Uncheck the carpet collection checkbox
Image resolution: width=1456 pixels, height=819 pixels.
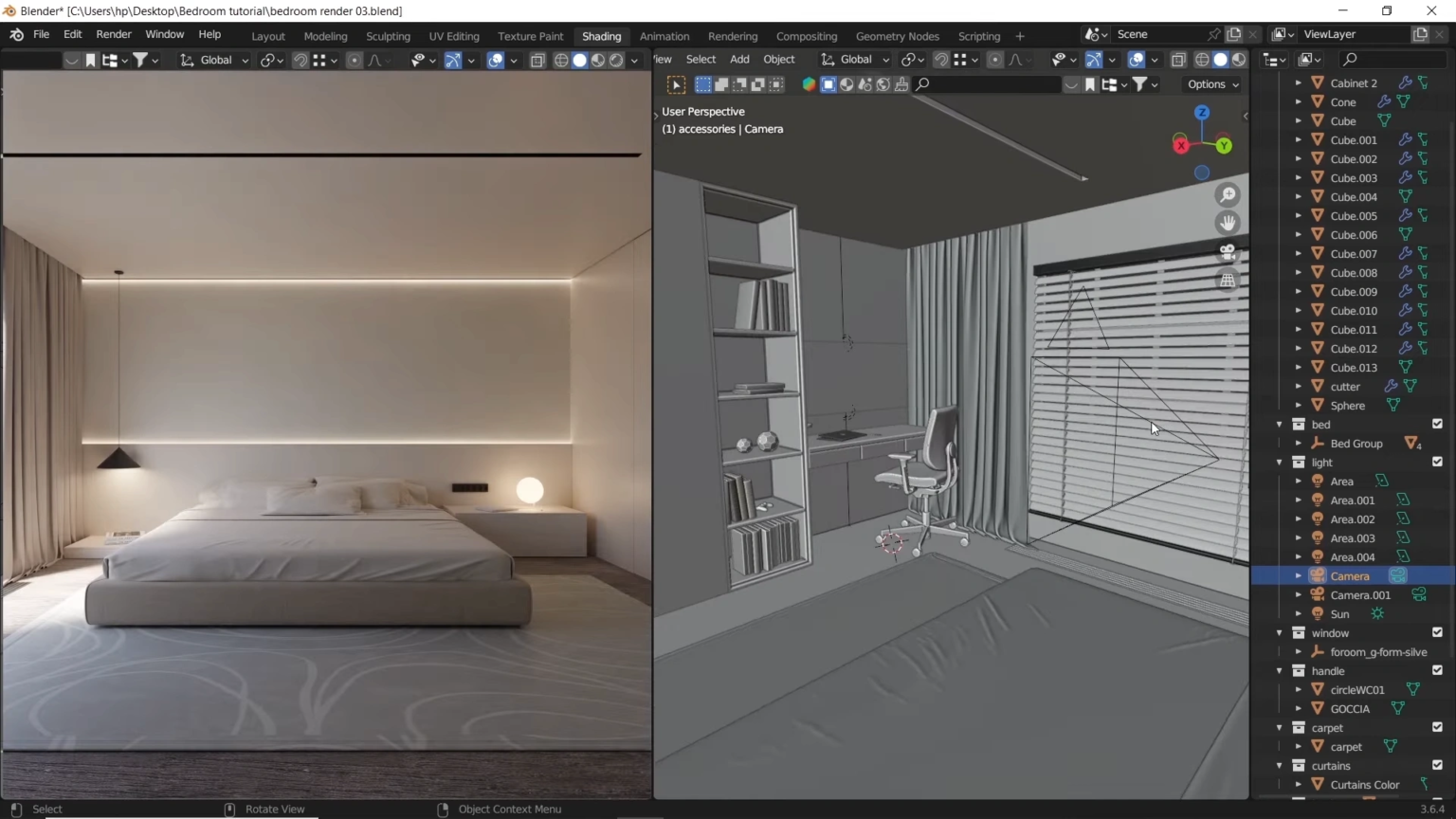click(x=1437, y=728)
